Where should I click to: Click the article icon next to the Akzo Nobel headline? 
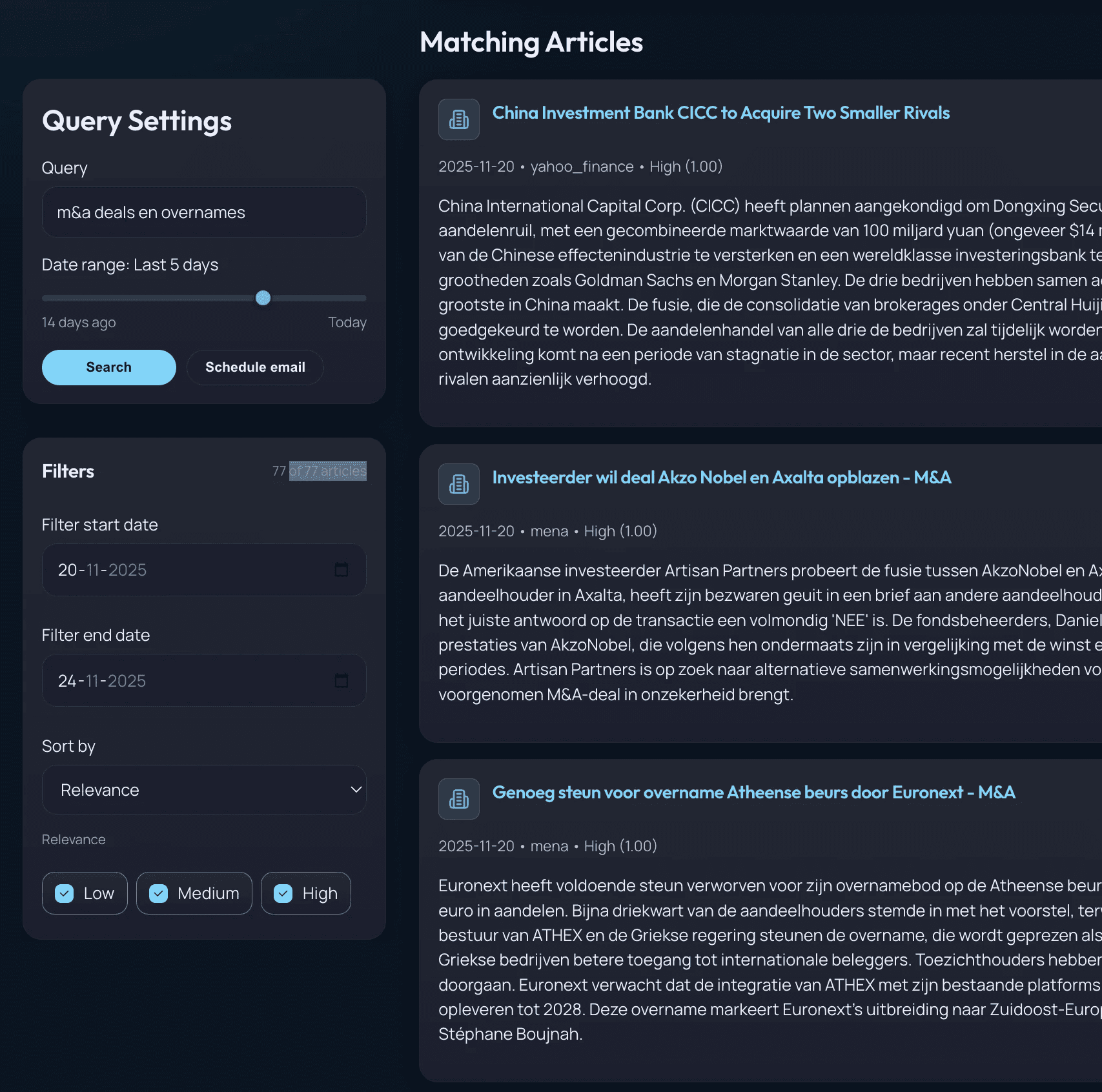458,483
